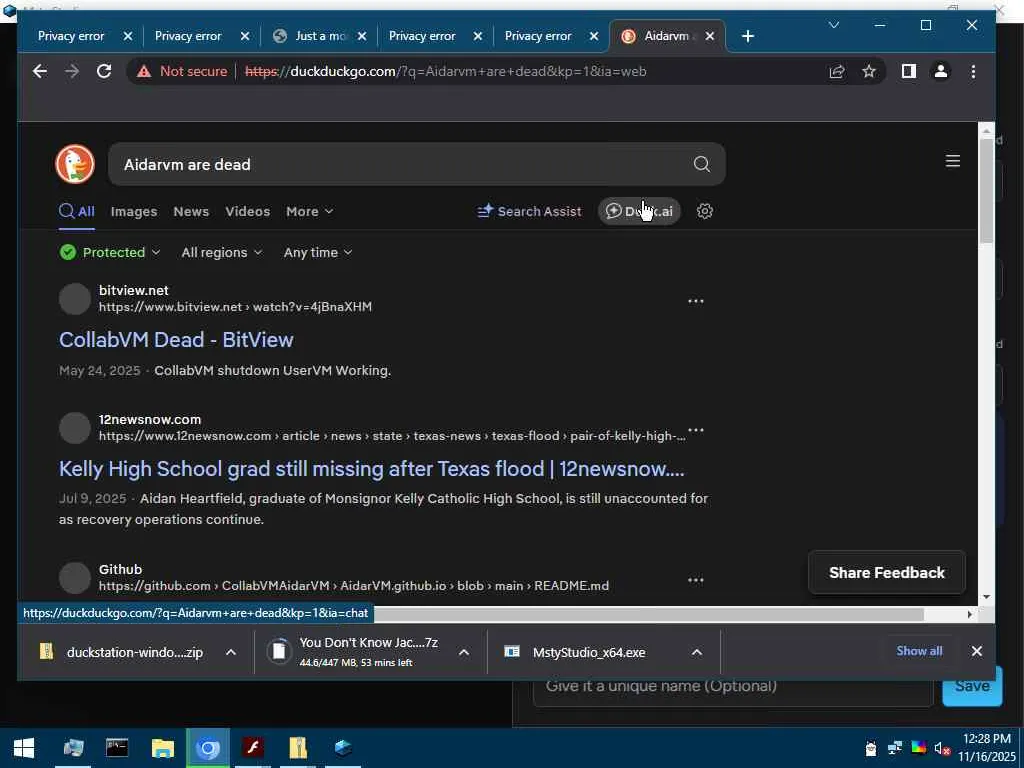Viewport: 1024px width, 768px height.
Task: Close the Just a moment tab
Action: click(362, 36)
